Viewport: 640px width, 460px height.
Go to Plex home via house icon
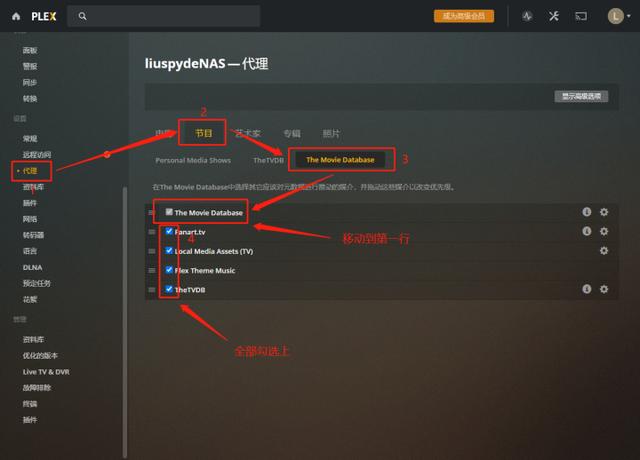coord(16,16)
